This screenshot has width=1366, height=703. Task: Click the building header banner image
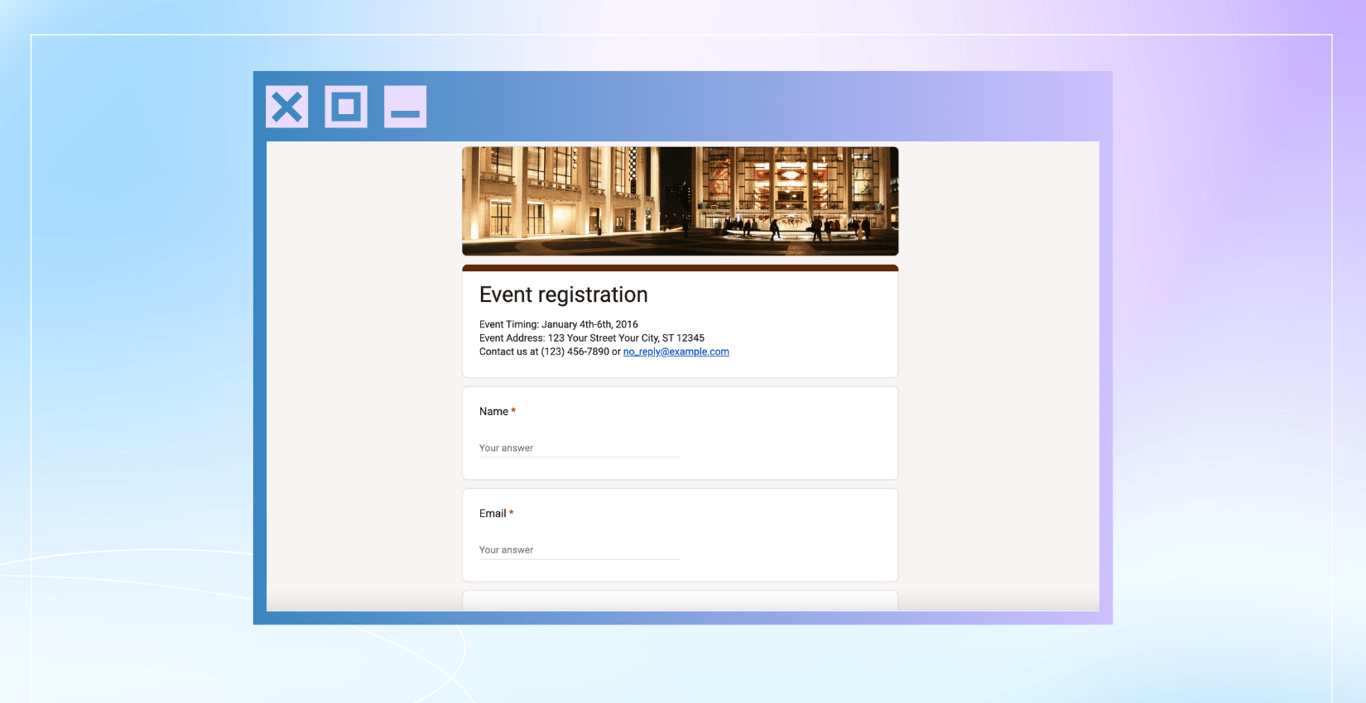click(680, 201)
